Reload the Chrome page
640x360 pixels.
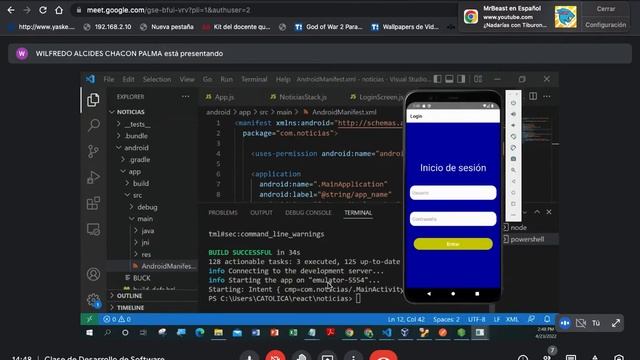click(x=42, y=10)
